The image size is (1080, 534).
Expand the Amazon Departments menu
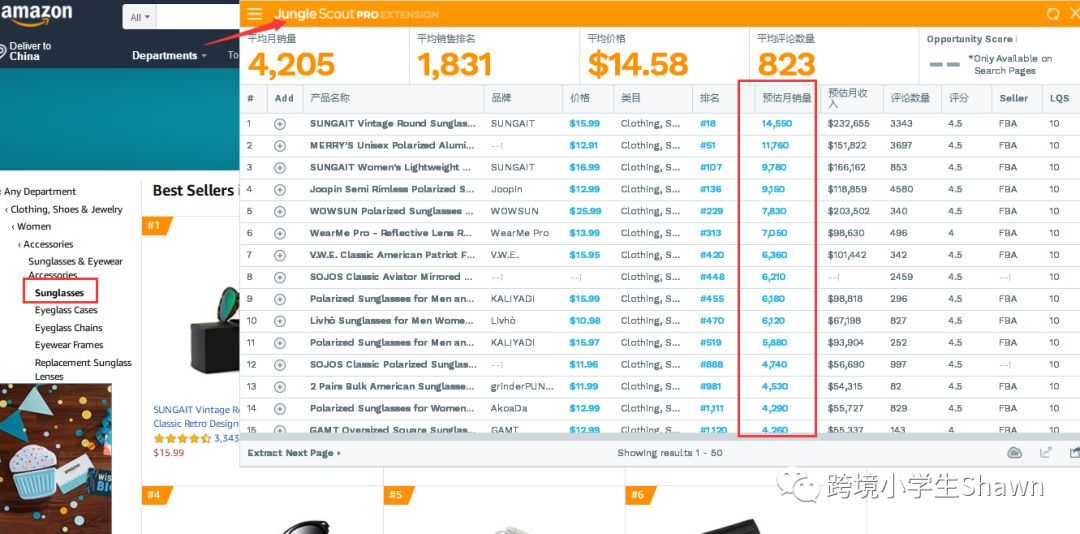pos(169,56)
